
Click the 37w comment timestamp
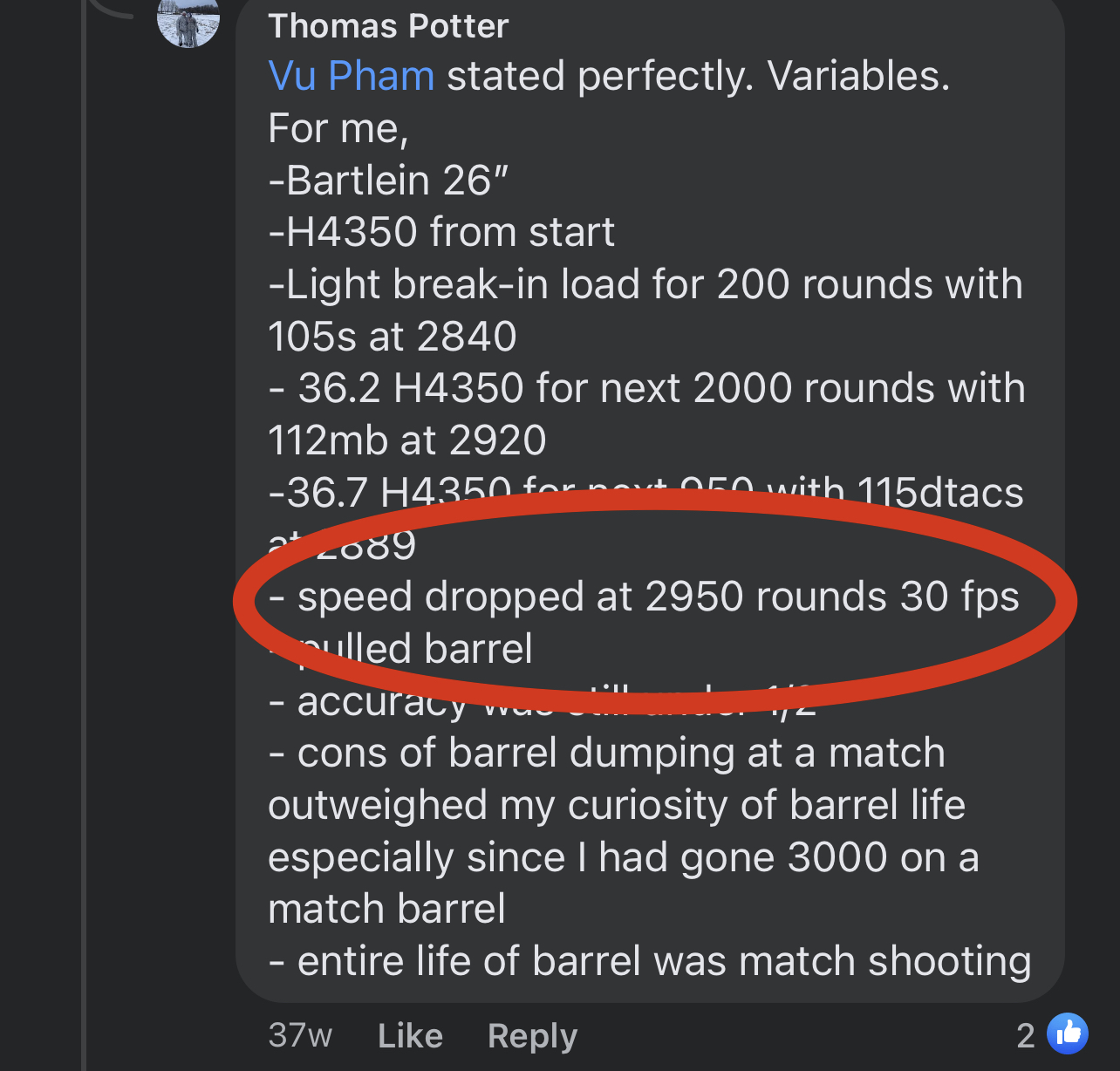[x=300, y=1035]
